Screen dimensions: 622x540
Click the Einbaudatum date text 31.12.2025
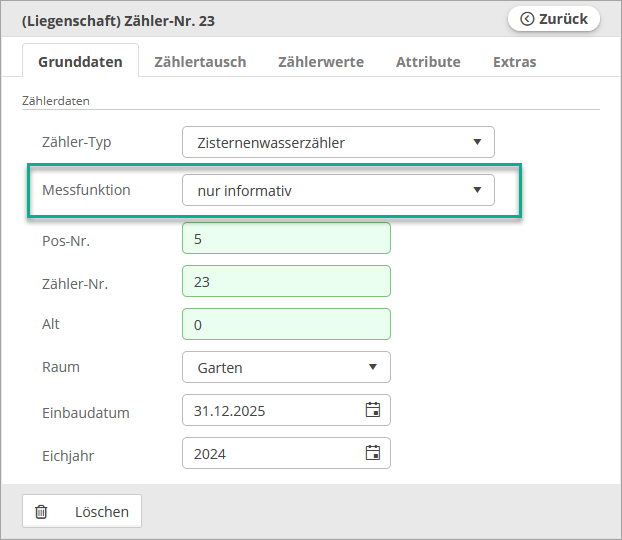click(x=232, y=411)
